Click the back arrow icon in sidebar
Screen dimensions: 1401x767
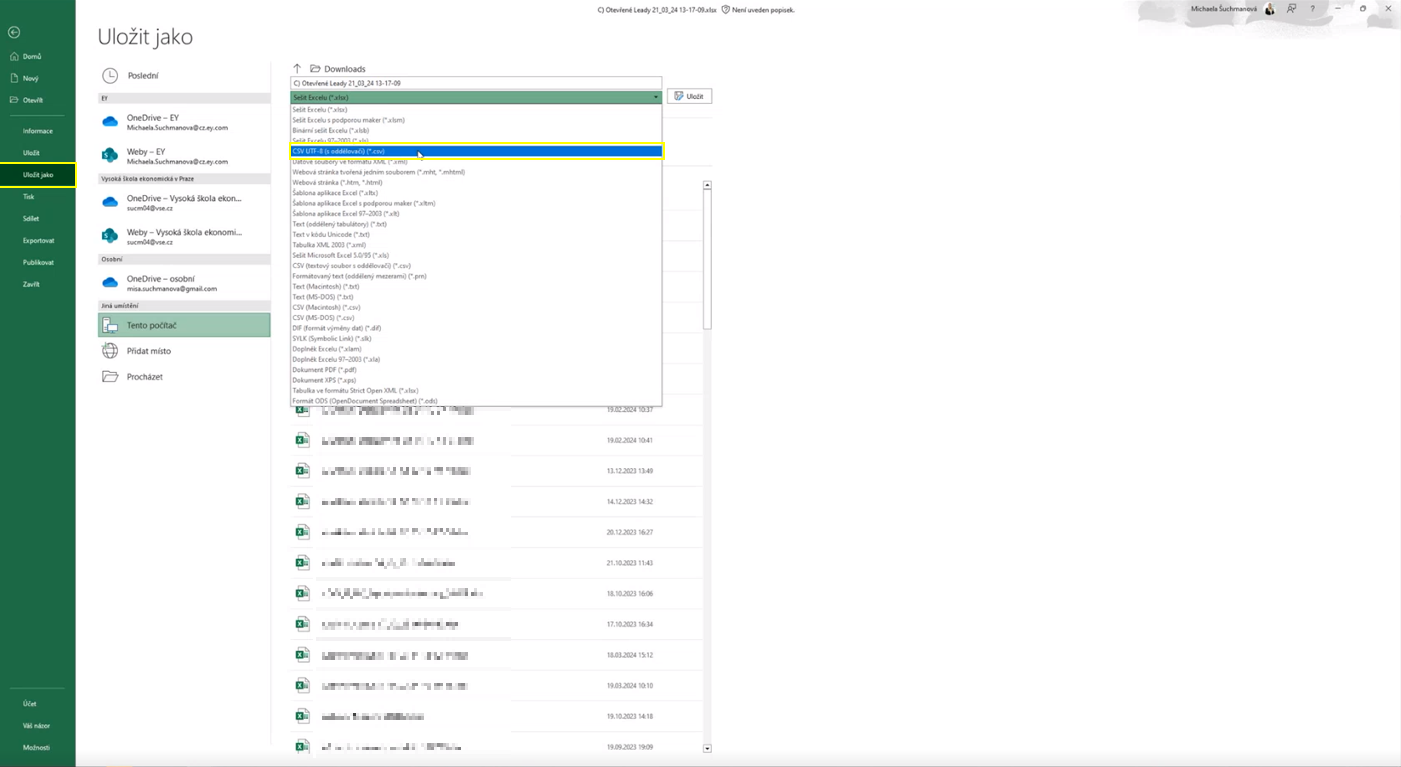pos(14,32)
